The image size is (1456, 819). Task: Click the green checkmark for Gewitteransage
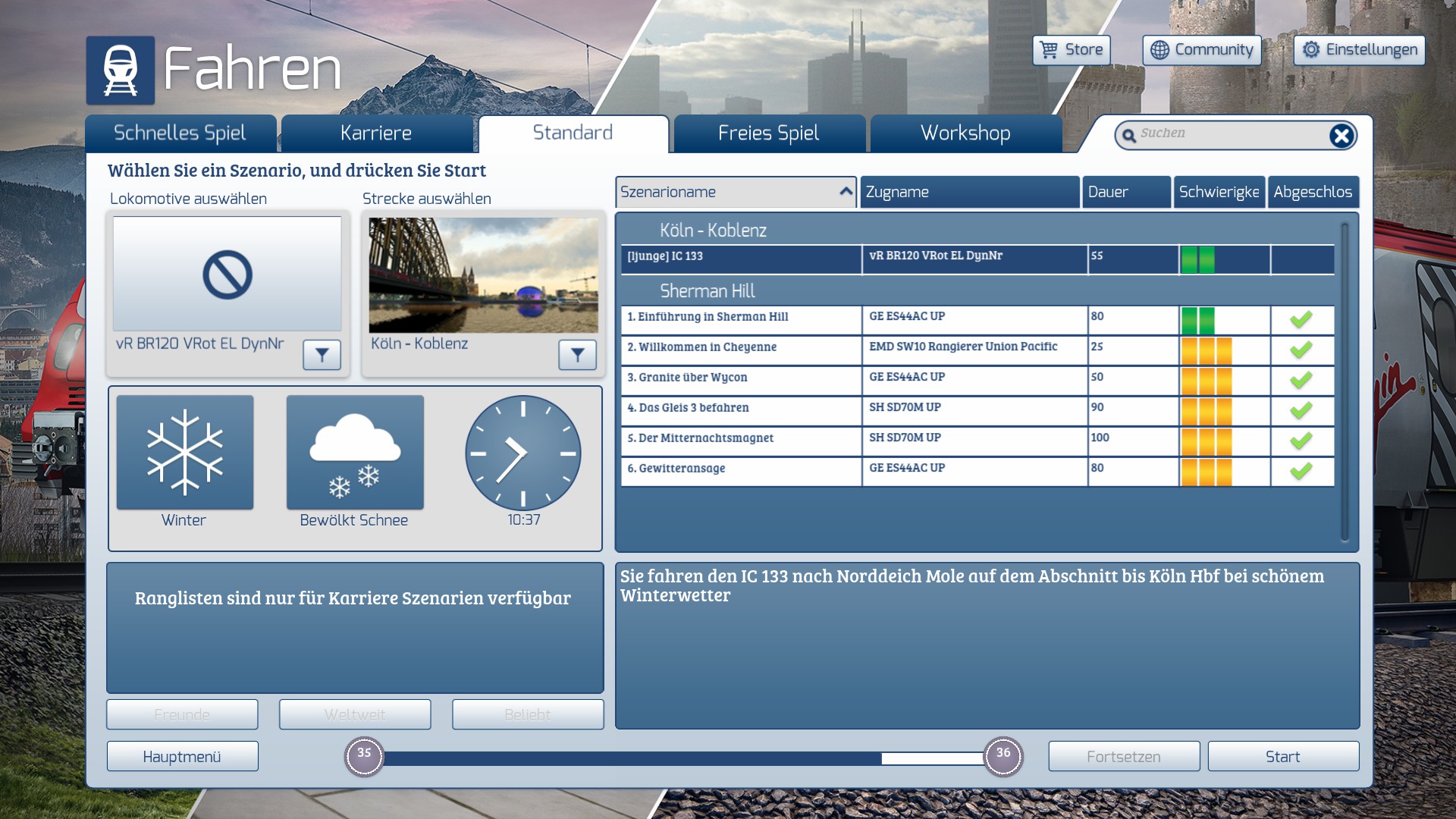pyautogui.click(x=1301, y=471)
